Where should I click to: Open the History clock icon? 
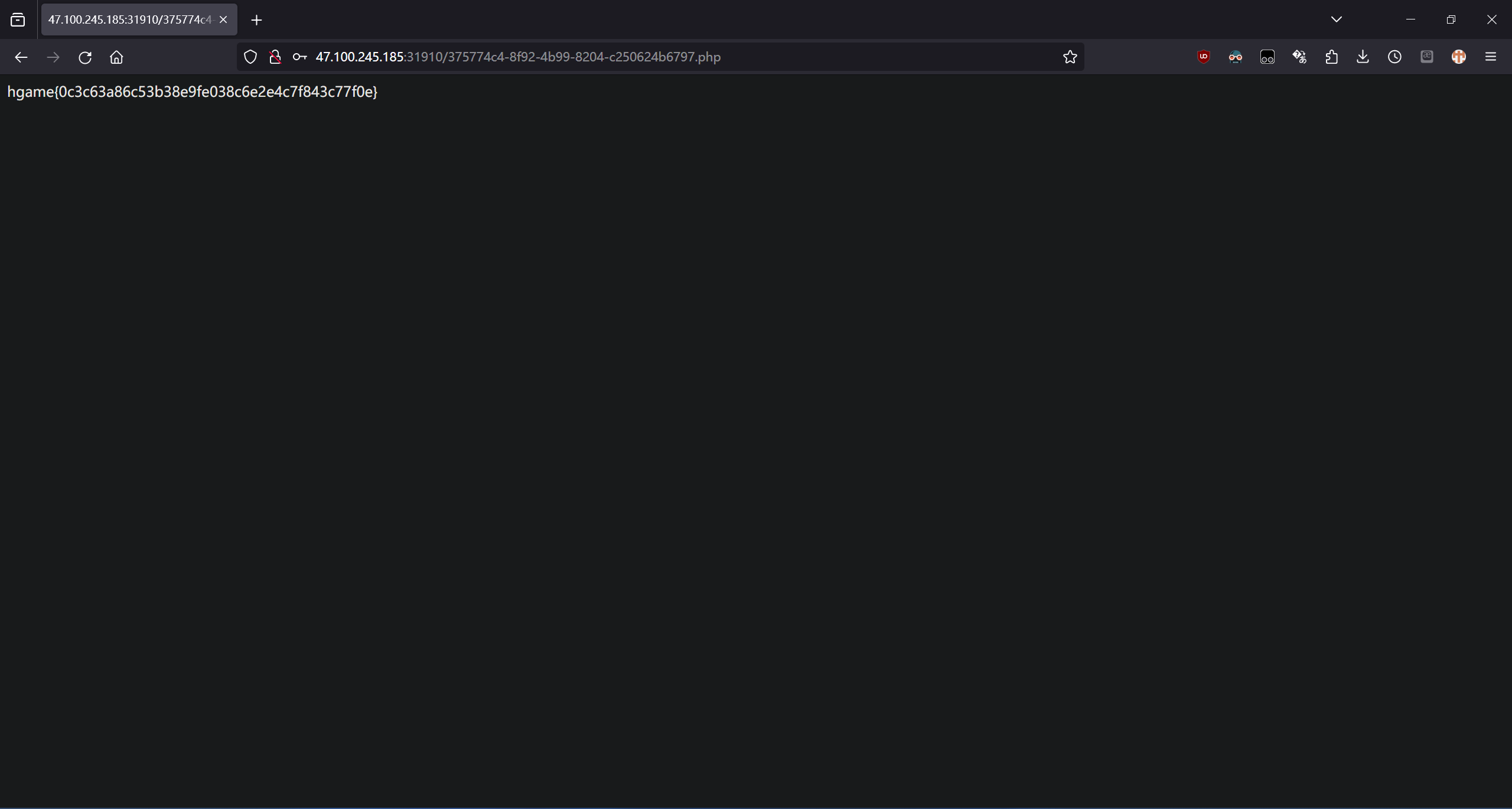[x=1394, y=57]
